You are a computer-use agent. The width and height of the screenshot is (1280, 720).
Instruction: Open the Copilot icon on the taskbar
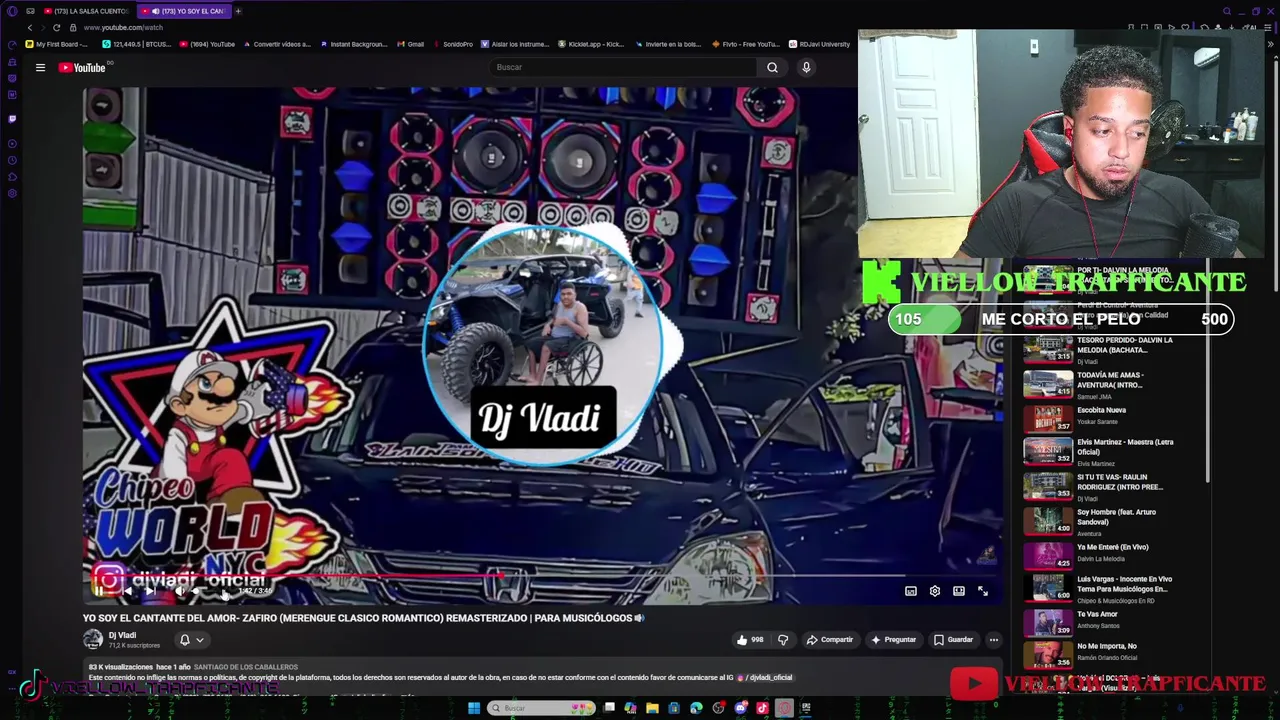point(630,708)
